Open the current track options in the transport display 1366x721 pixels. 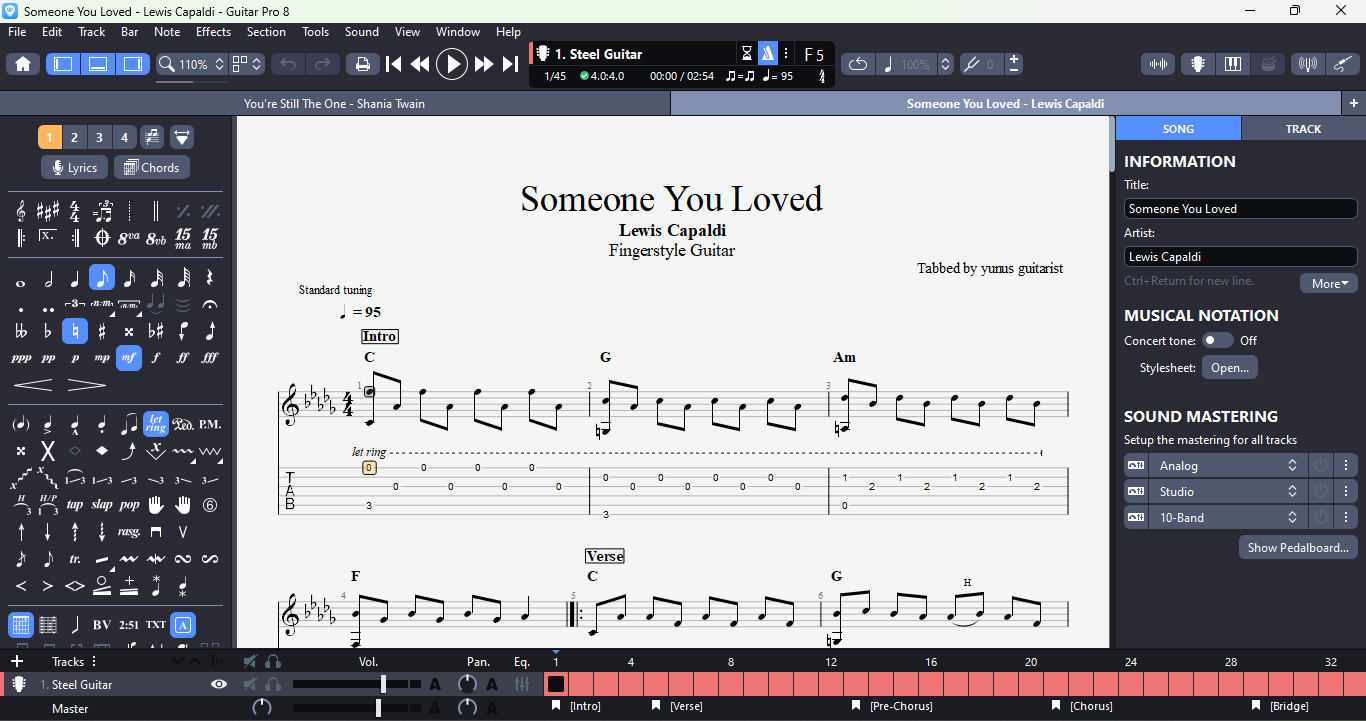pos(786,54)
